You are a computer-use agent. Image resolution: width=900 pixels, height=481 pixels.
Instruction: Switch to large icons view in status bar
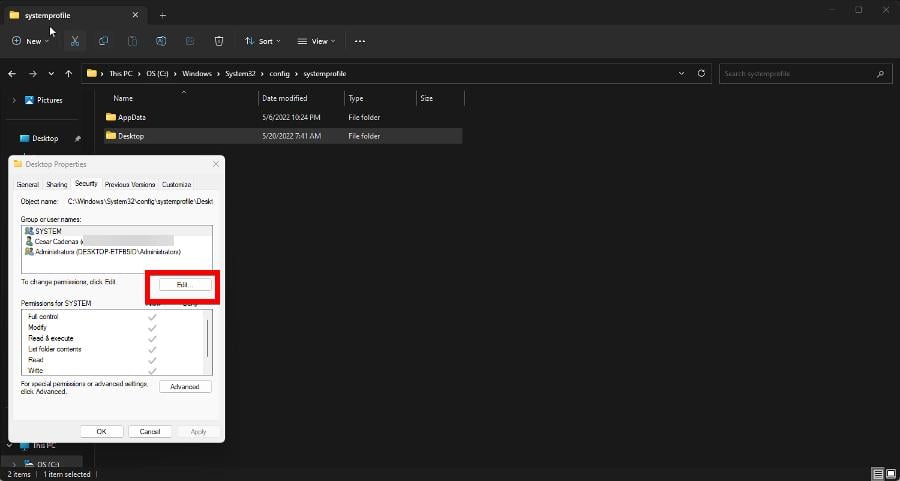coord(890,473)
